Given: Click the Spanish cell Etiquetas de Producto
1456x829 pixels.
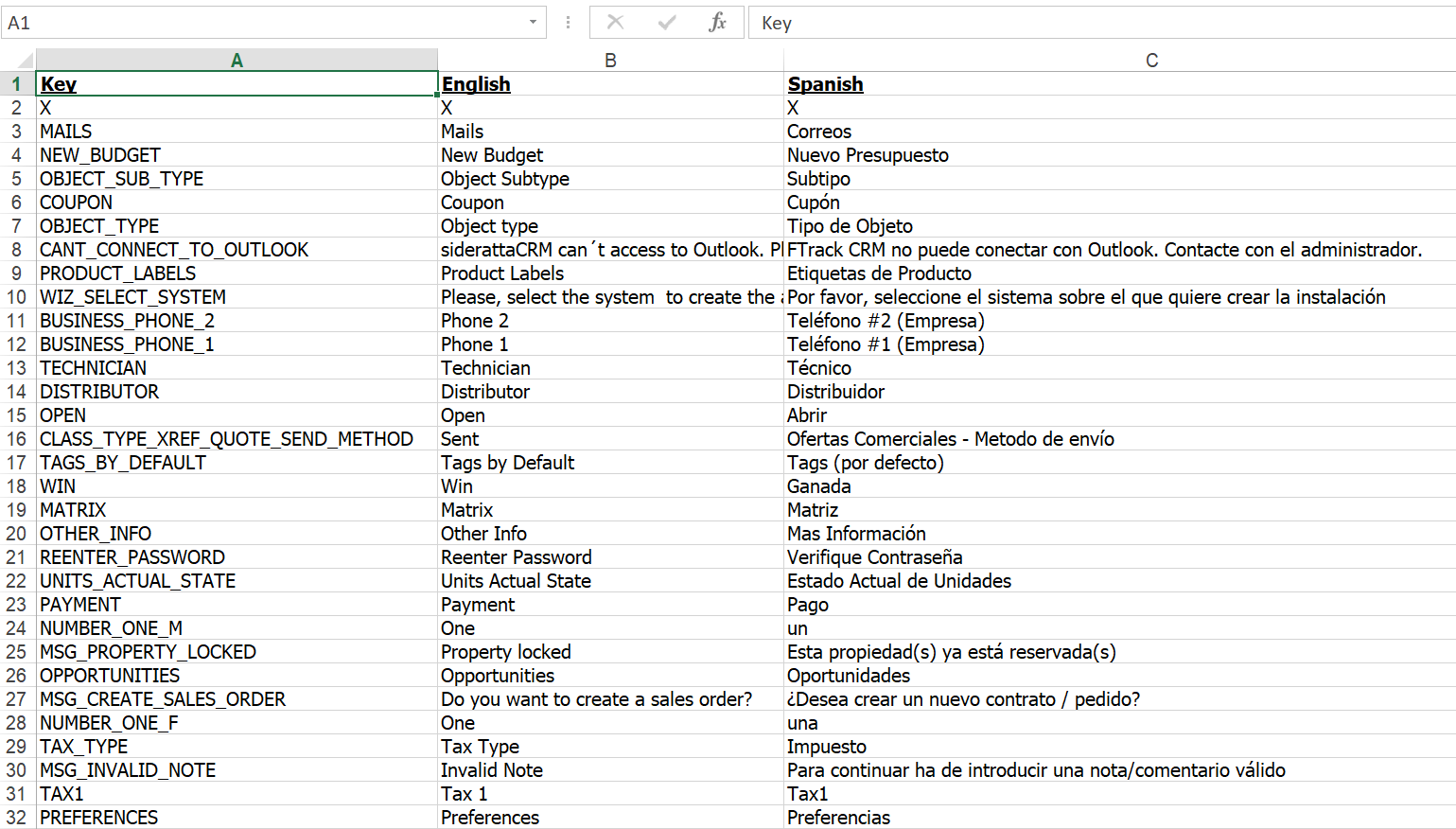Looking at the screenshot, I should click(x=1120, y=273).
